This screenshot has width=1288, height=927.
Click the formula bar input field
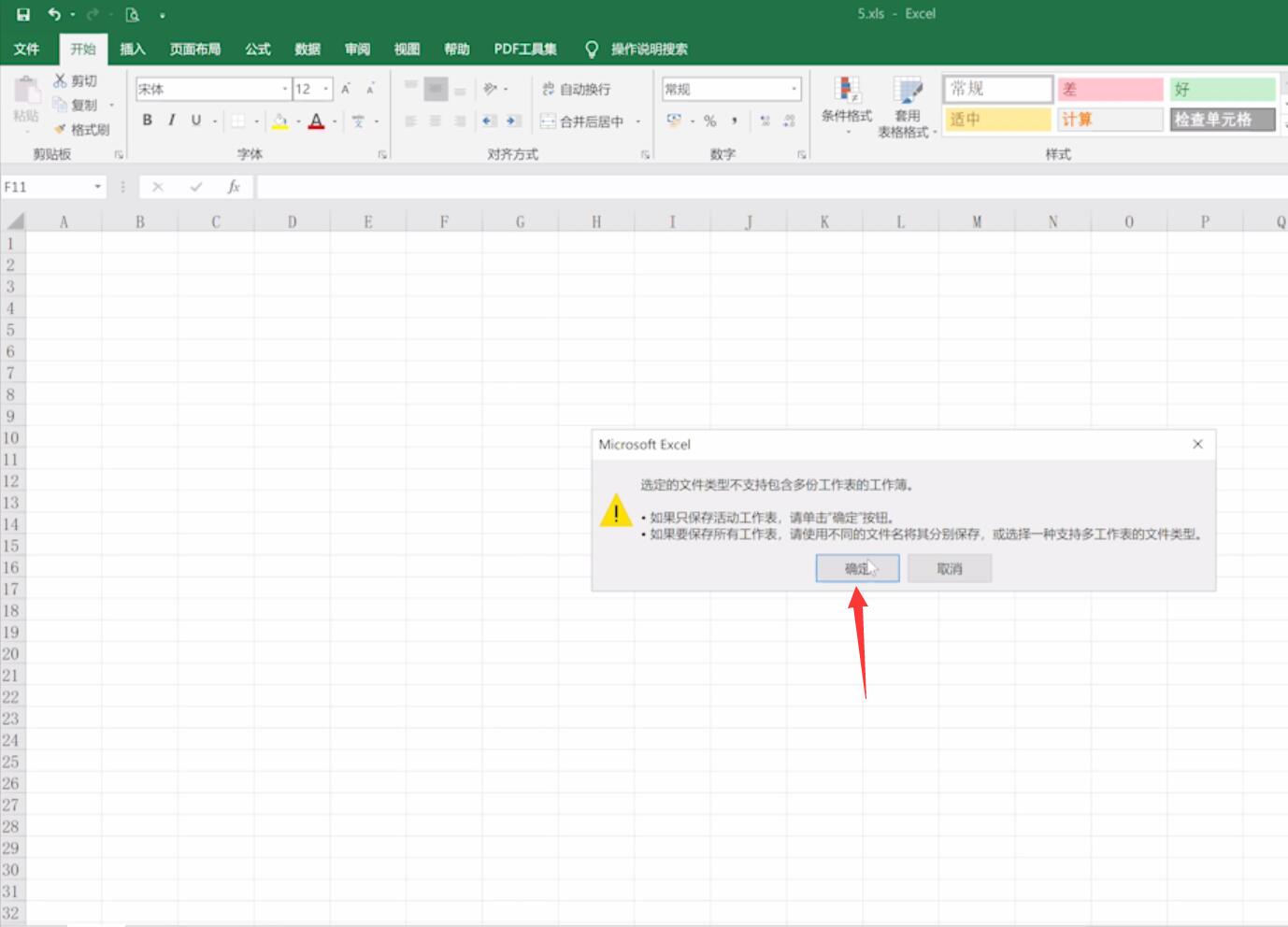pos(772,187)
